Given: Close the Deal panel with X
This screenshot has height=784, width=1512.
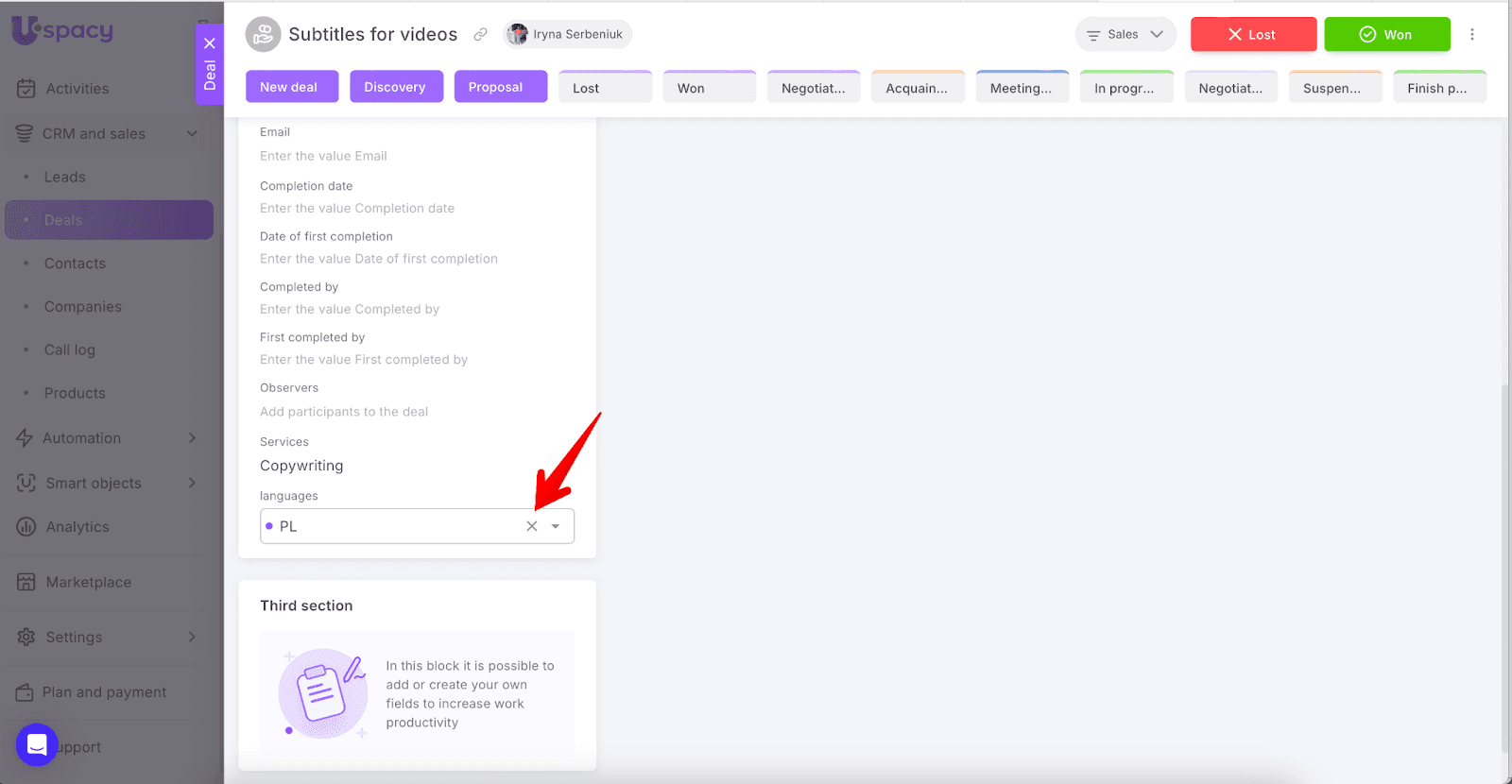Looking at the screenshot, I should point(210,43).
